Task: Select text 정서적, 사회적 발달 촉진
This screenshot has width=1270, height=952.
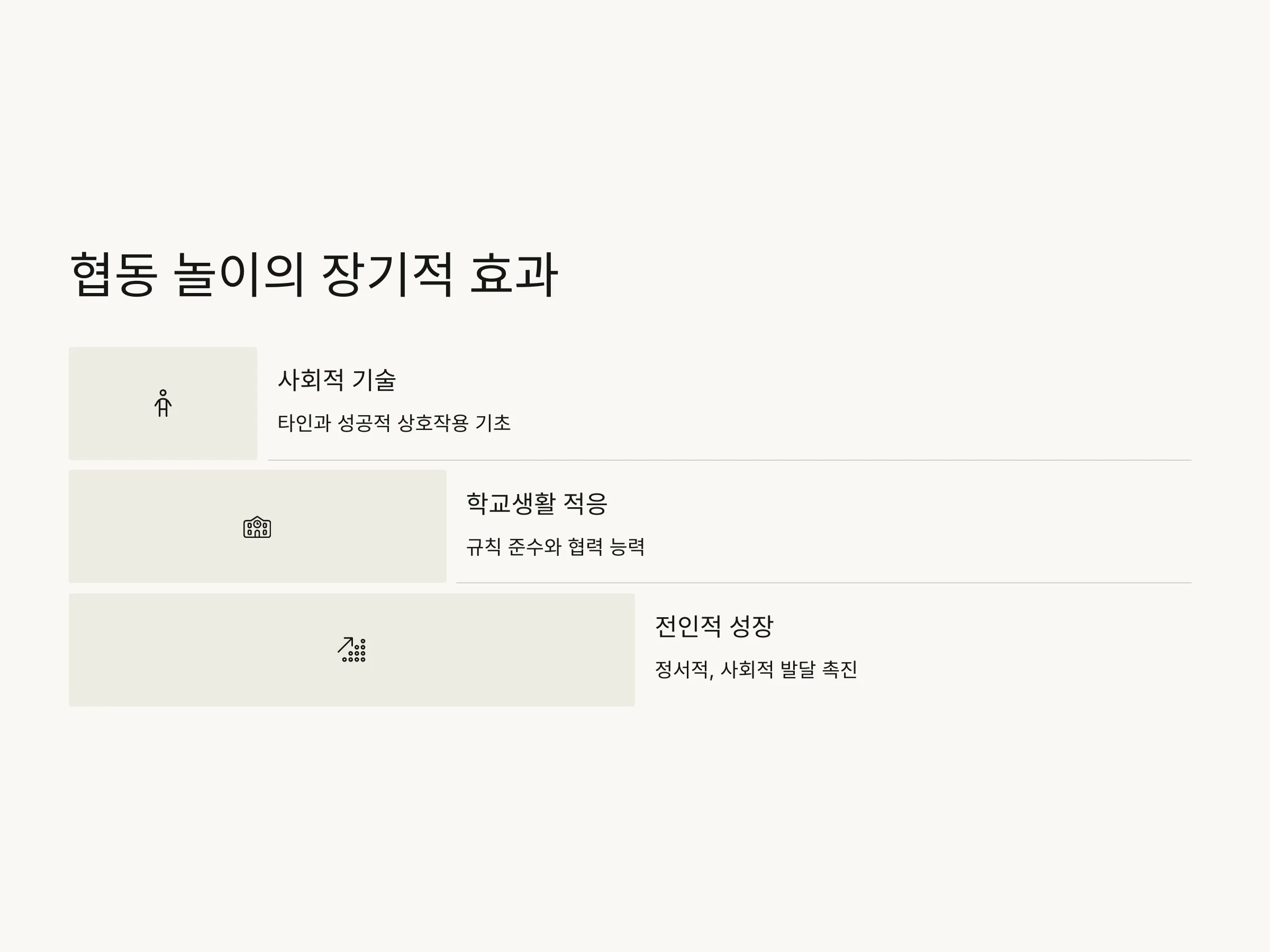Action: (x=756, y=669)
